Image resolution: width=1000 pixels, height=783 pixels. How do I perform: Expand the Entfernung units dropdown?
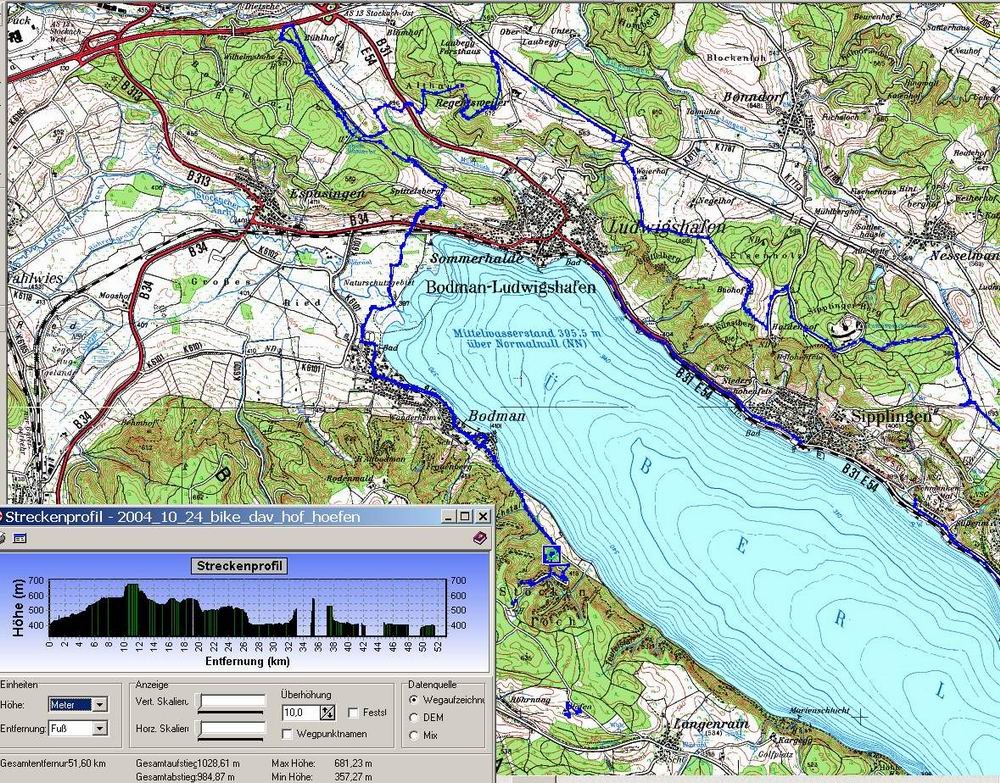[x=99, y=729]
